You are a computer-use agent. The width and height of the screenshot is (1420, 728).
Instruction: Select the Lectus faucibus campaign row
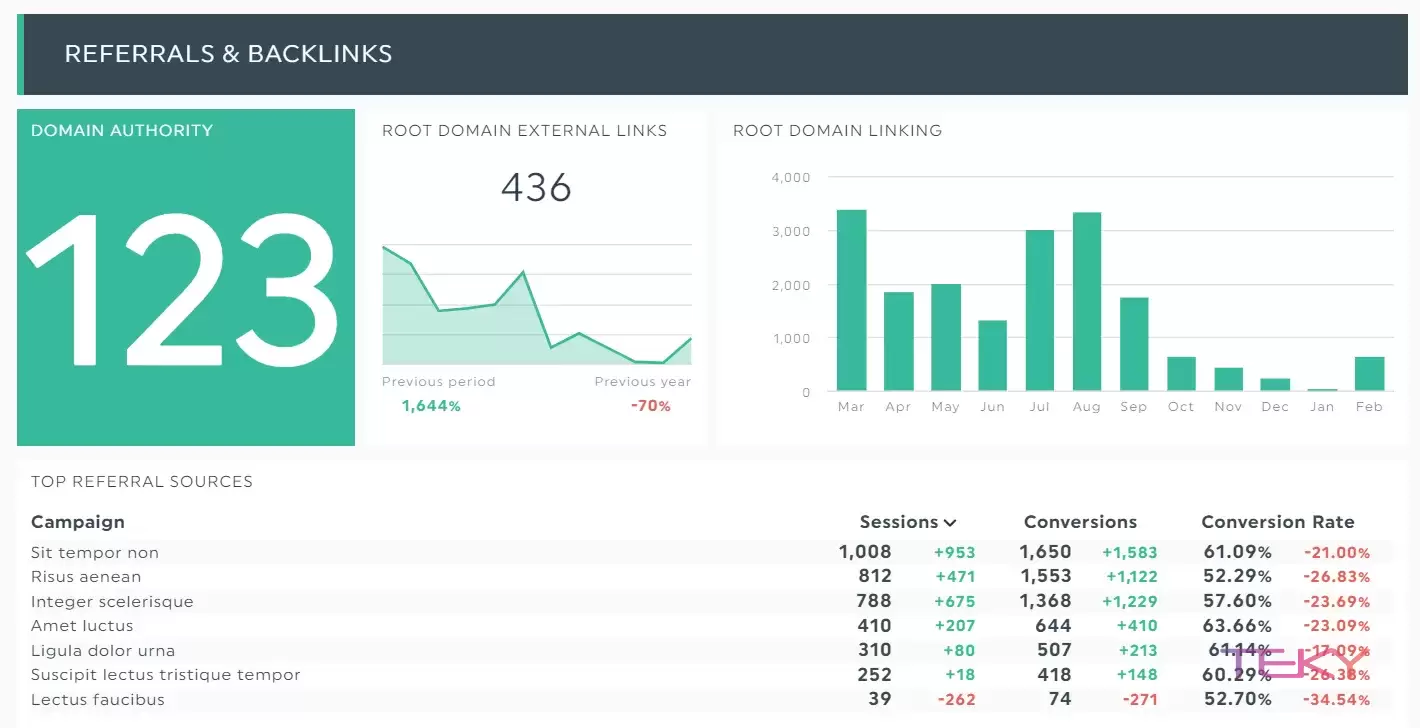tap(98, 700)
